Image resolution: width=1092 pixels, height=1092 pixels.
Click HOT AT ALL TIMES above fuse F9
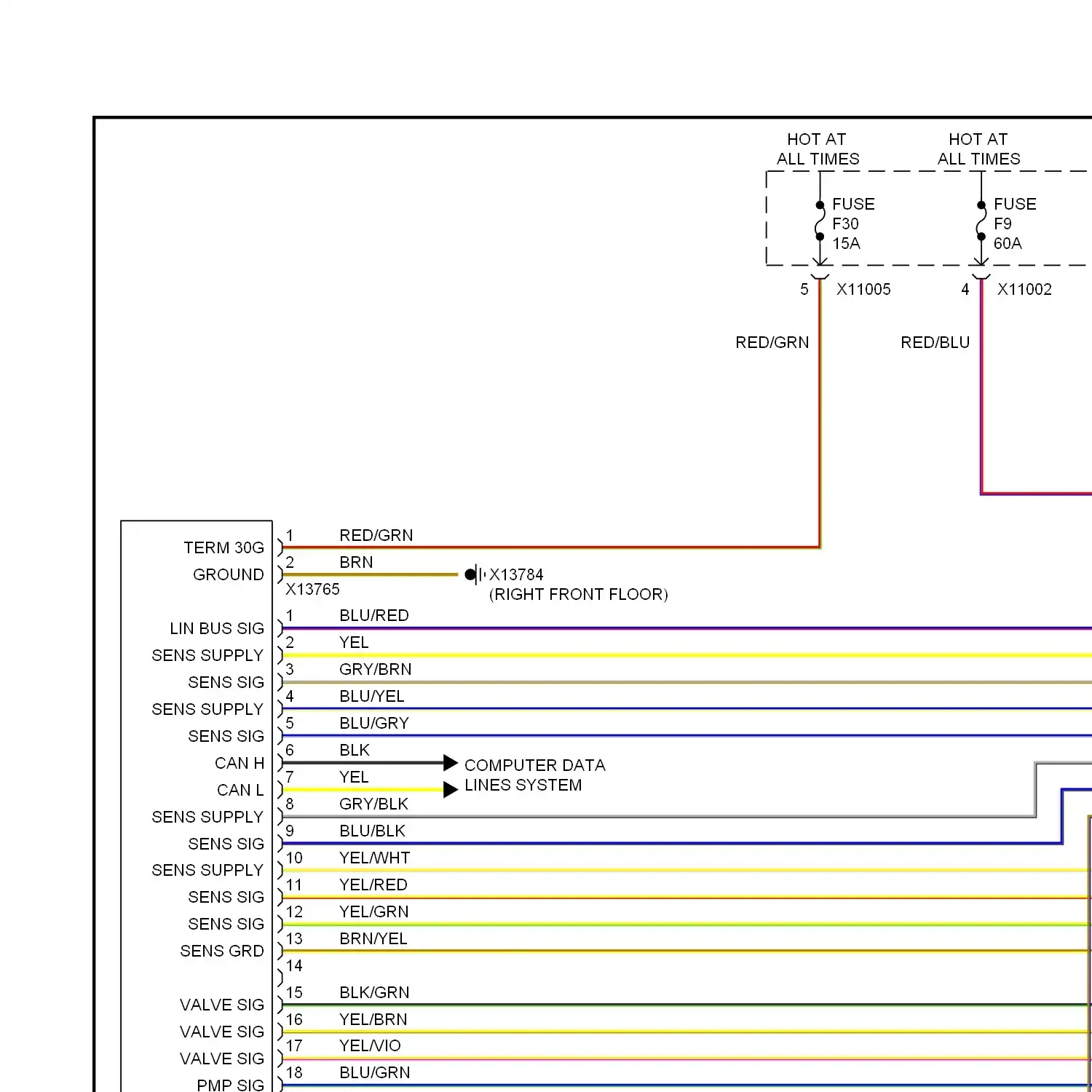[979, 149]
